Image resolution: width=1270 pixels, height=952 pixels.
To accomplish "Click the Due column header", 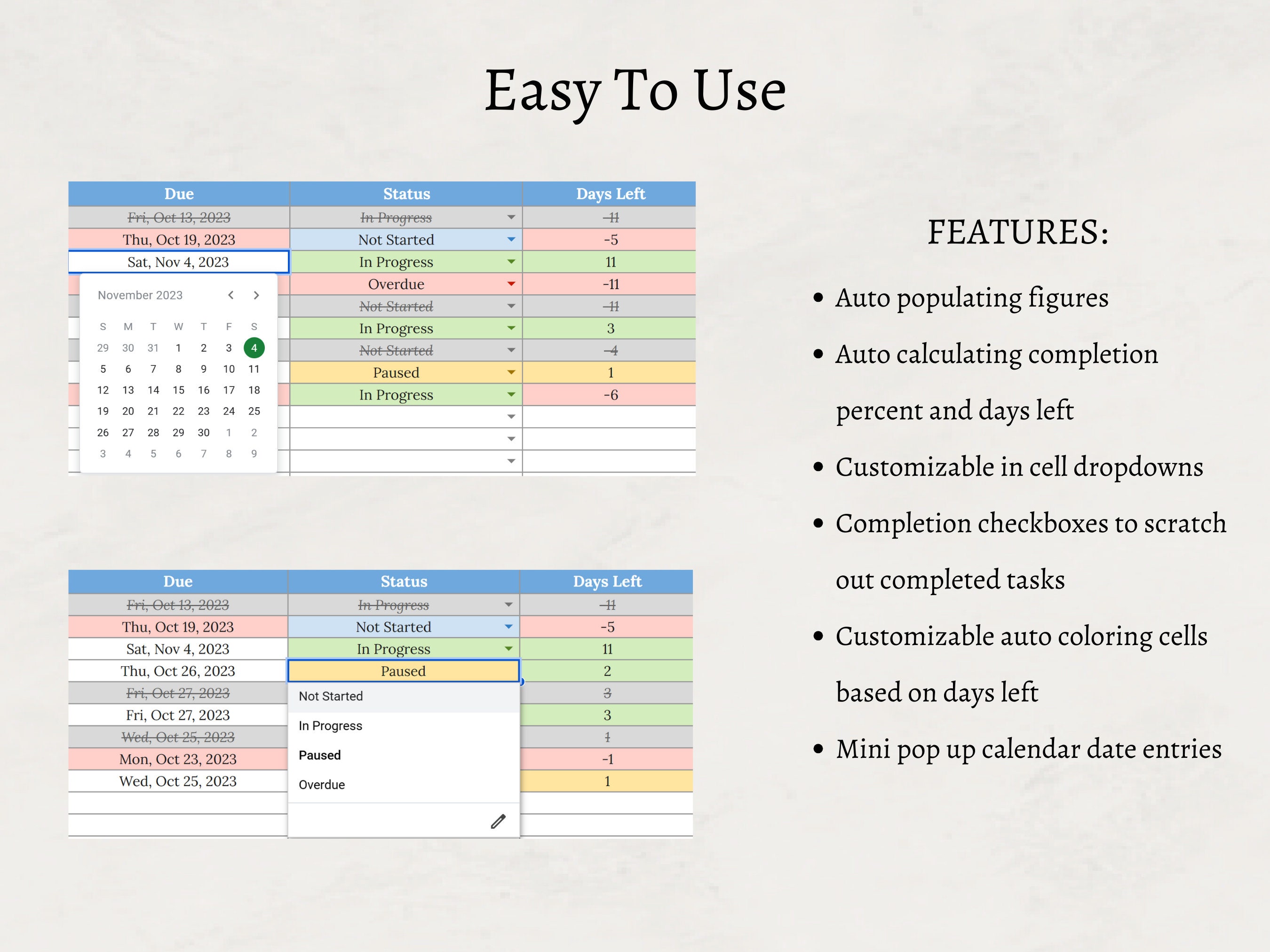I will (179, 194).
